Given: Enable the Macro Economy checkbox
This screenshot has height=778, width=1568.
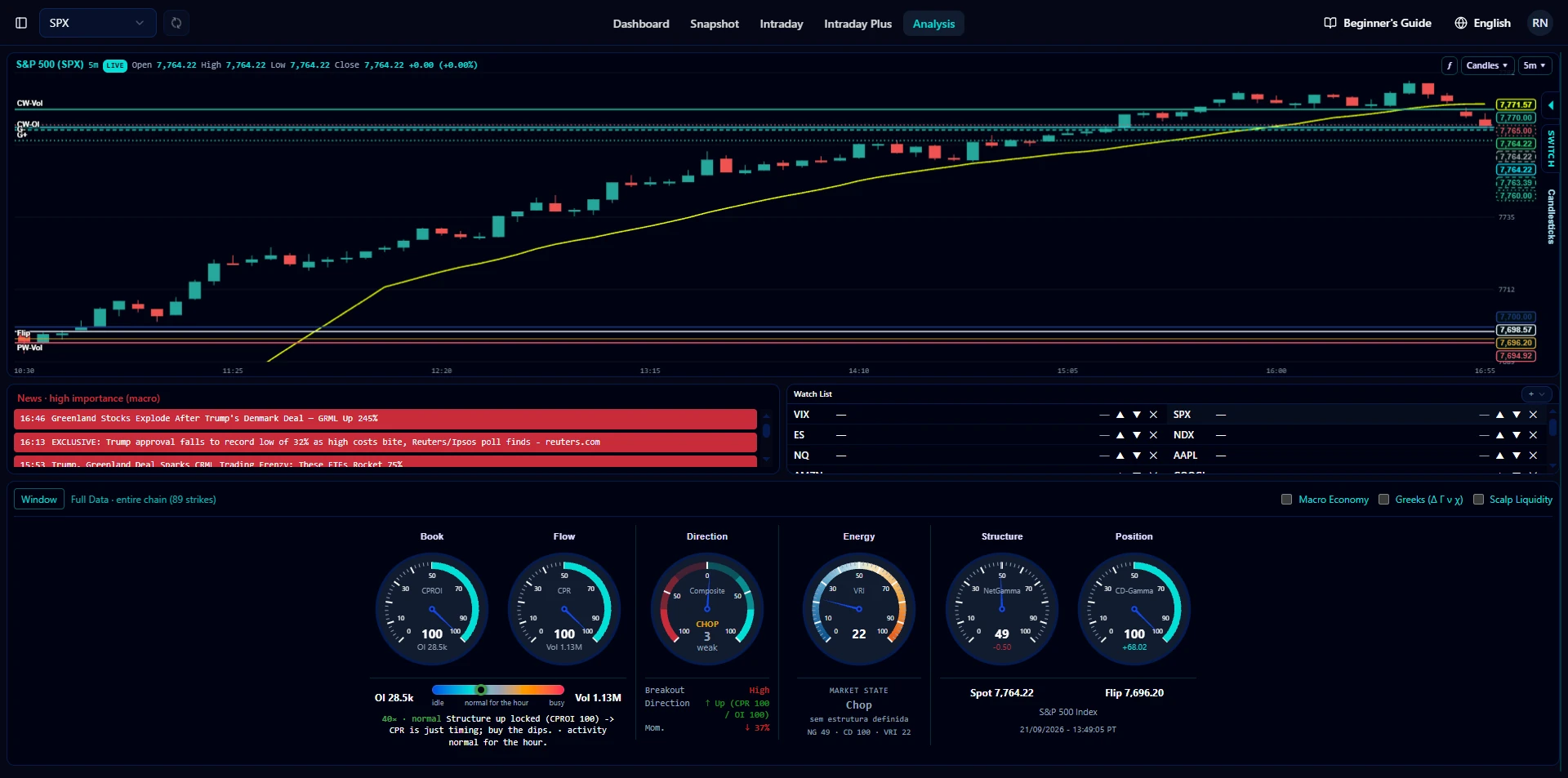Looking at the screenshot, I should pyautogui.click(x=1286, y=500).
